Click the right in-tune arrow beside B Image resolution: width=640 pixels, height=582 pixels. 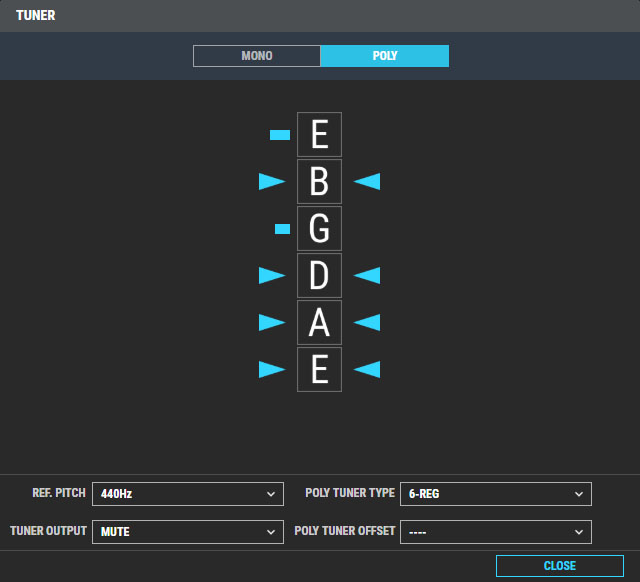(x=367, y=182)
